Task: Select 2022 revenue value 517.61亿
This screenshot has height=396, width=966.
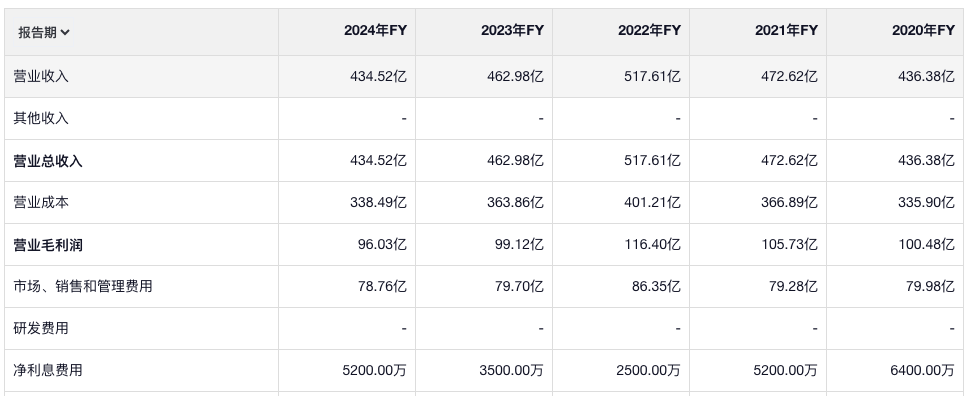Action: [652, 76]
